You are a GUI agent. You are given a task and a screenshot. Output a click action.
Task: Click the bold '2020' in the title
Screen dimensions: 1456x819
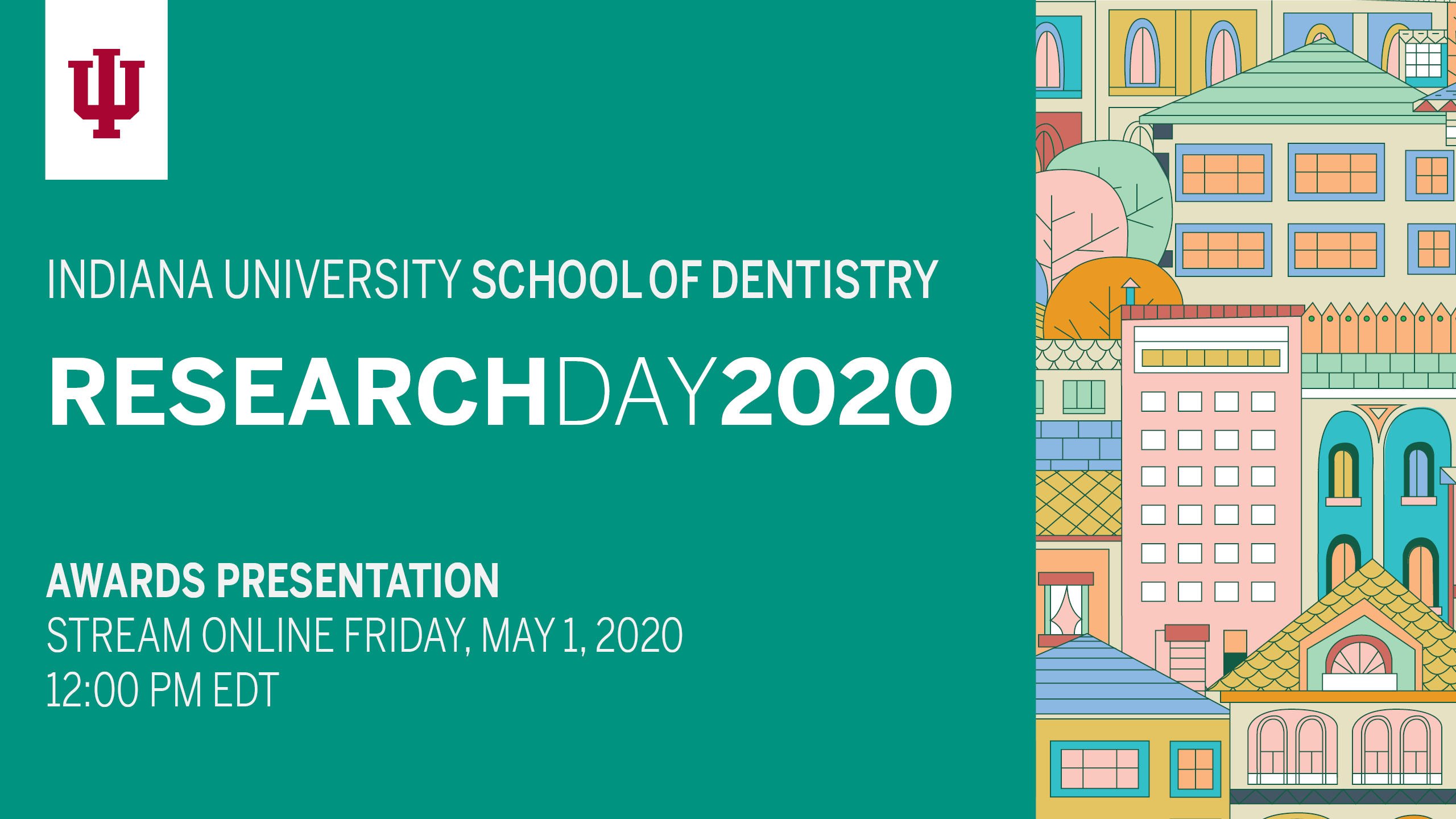836,392
